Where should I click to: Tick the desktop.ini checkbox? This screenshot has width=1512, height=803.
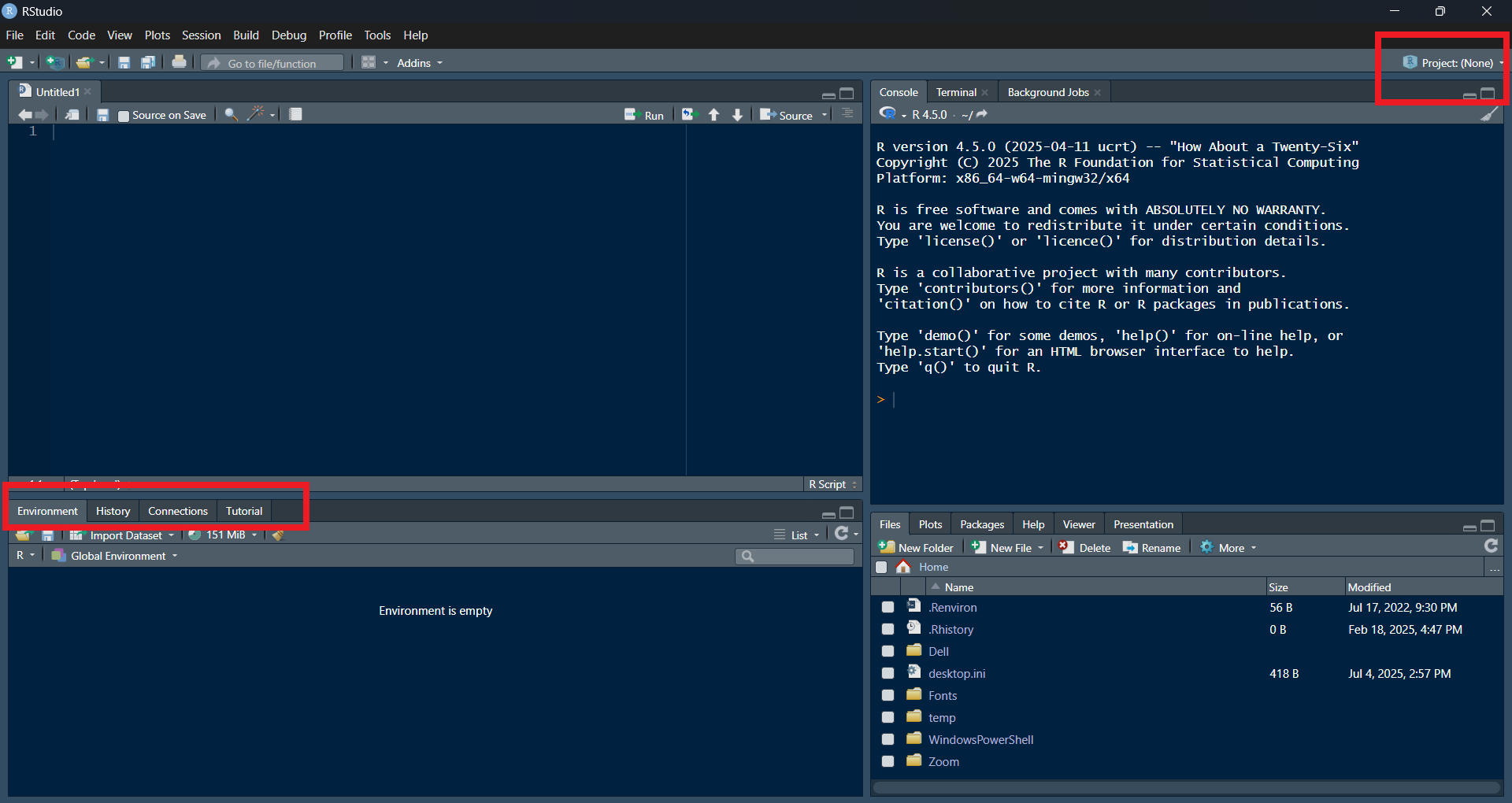point(888,673)
